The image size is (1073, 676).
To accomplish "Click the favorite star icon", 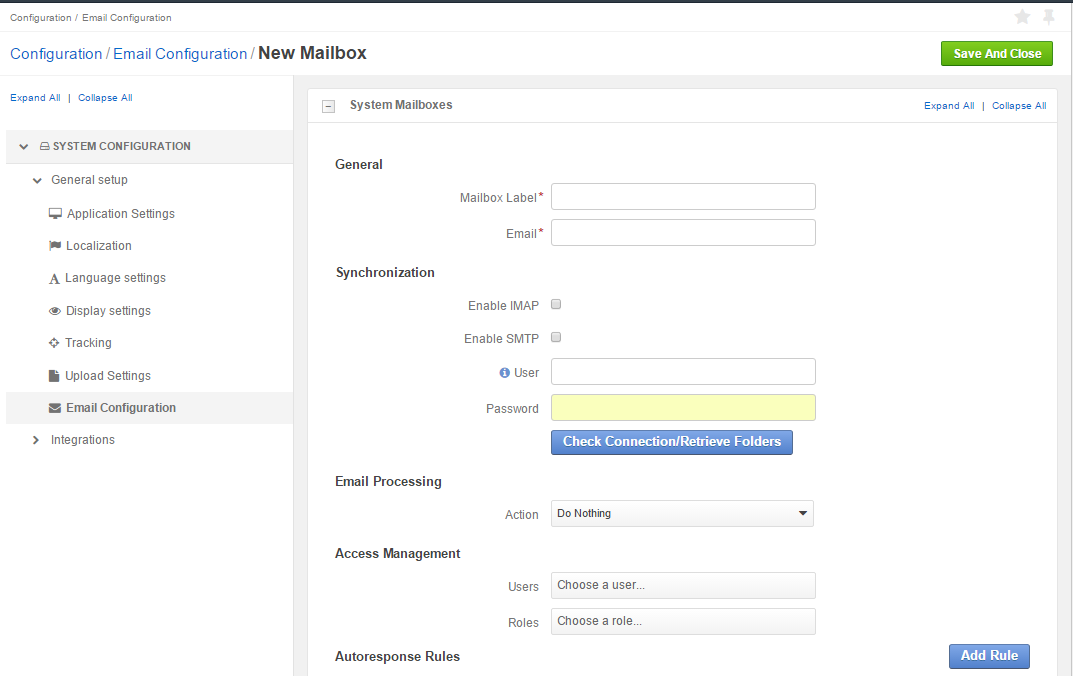I will [1022, 17].
